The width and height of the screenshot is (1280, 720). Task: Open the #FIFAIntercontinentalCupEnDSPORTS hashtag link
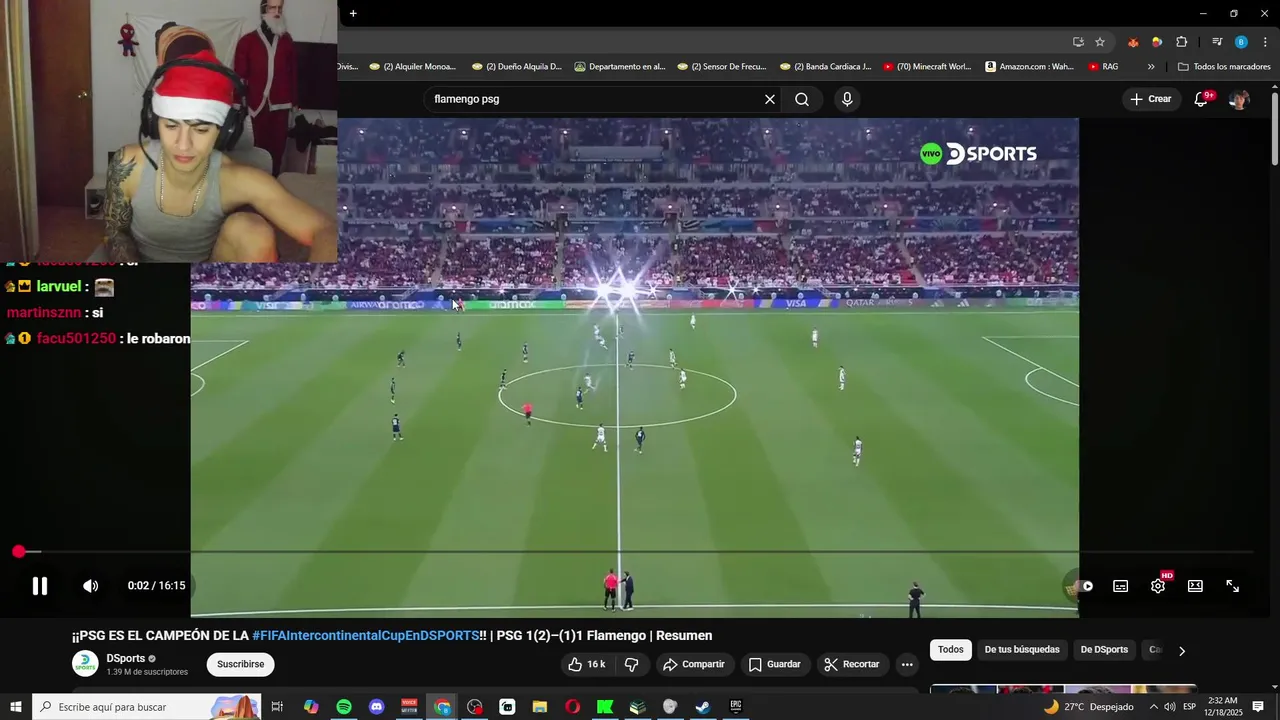(x=365, y=636)
